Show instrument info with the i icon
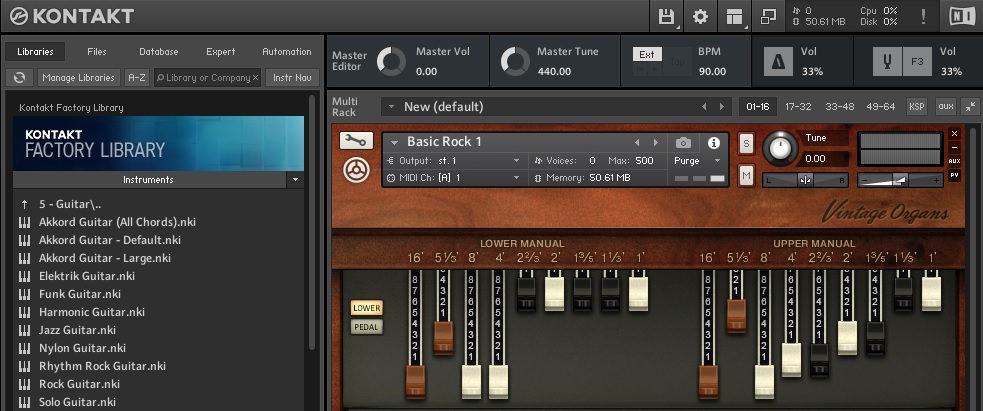 pyautogui.click(x=713, y=143)
